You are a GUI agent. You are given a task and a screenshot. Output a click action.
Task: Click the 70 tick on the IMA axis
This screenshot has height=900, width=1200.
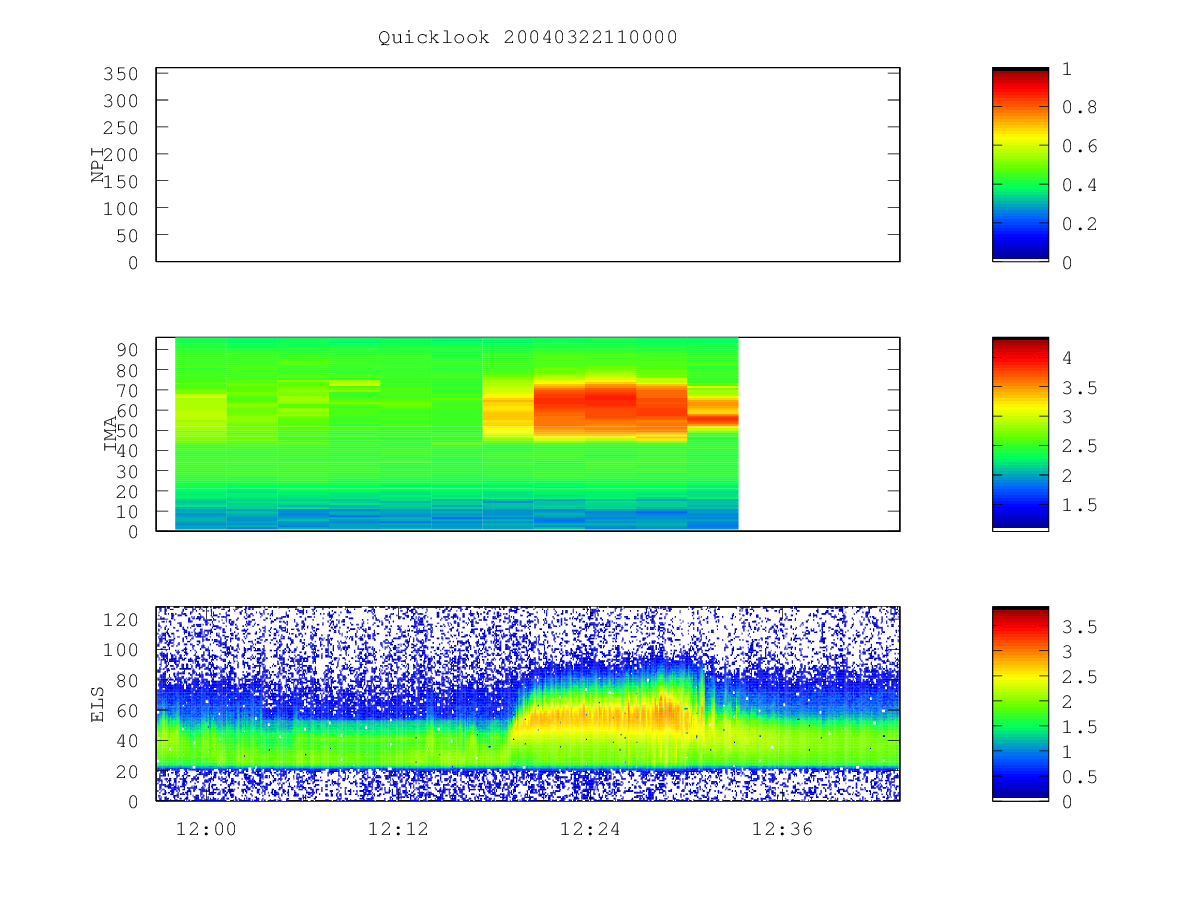point(127,389)
